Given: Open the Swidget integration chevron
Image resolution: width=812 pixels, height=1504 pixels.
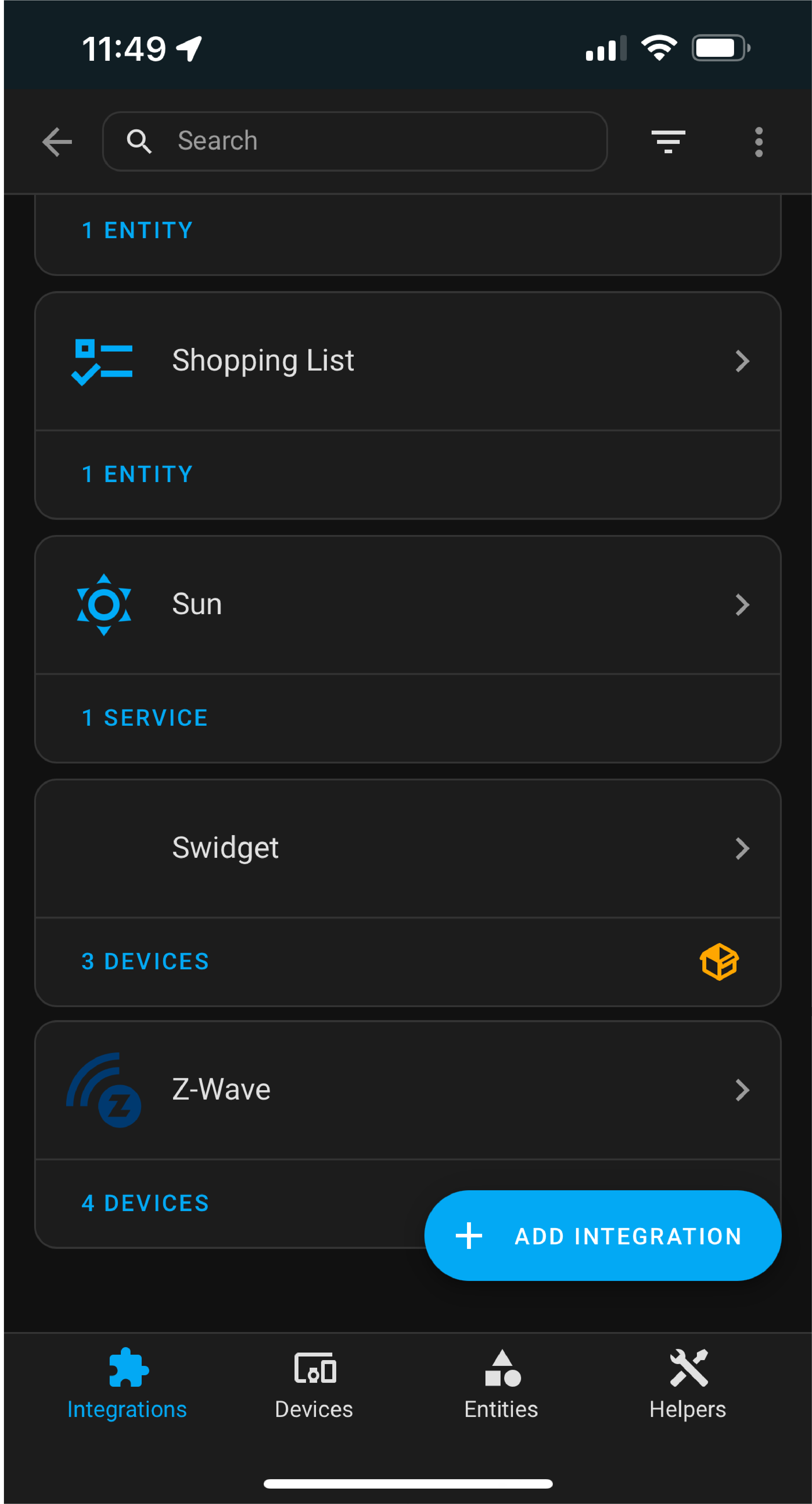Looking at the screenshot, I should click(x=742, y=849).
